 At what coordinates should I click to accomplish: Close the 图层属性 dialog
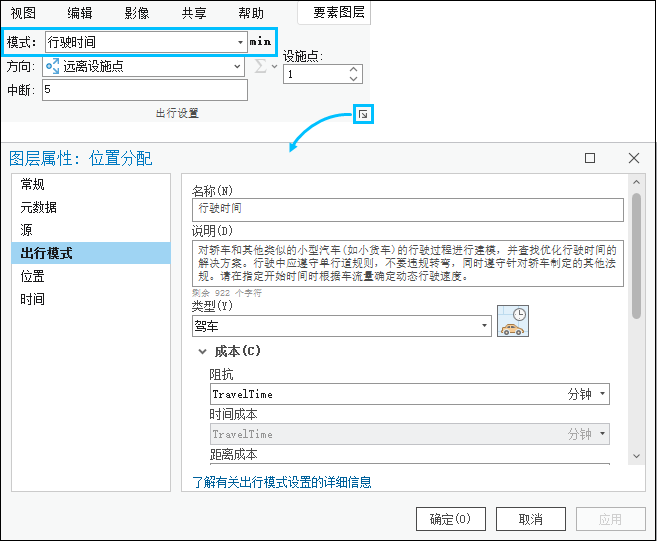[x=634, y=158]
